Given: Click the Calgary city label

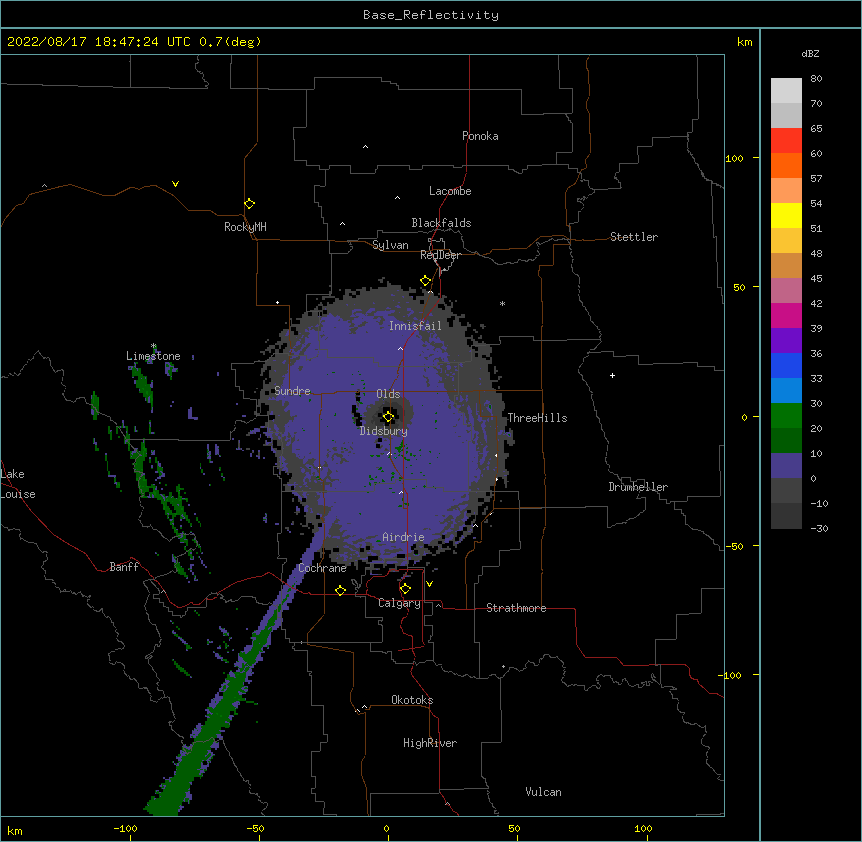Looking at the screenshot, I should (399, 603).
